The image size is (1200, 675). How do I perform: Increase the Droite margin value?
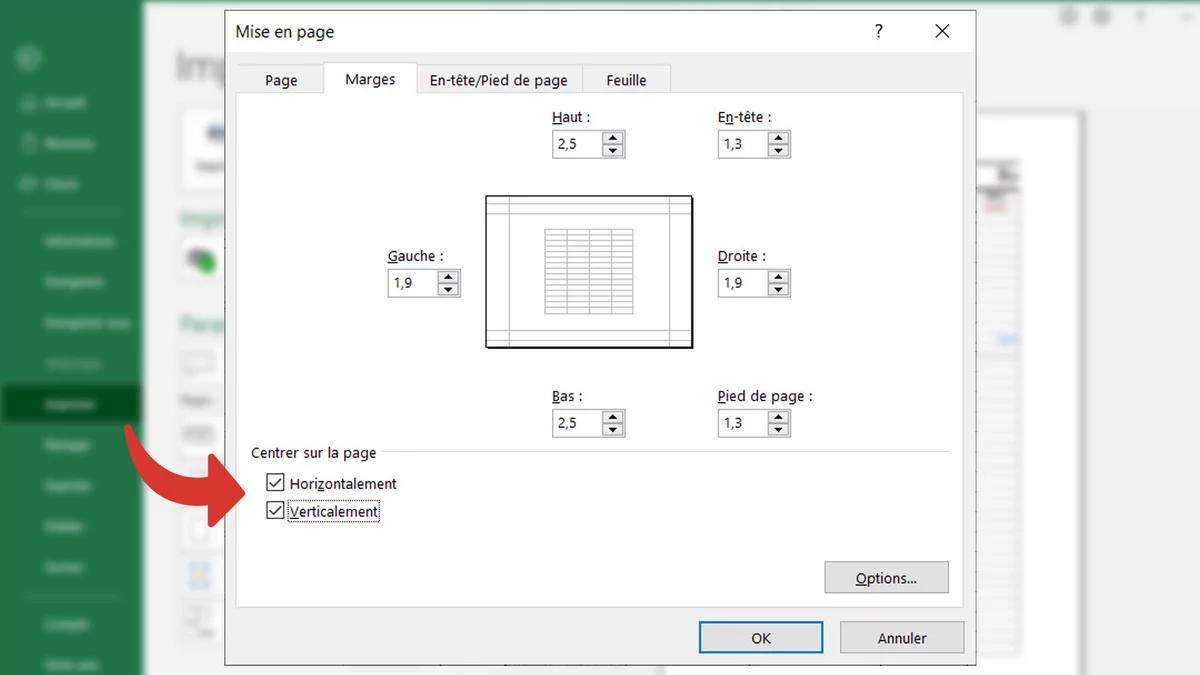pyautogui.click(x=779, y=277)
